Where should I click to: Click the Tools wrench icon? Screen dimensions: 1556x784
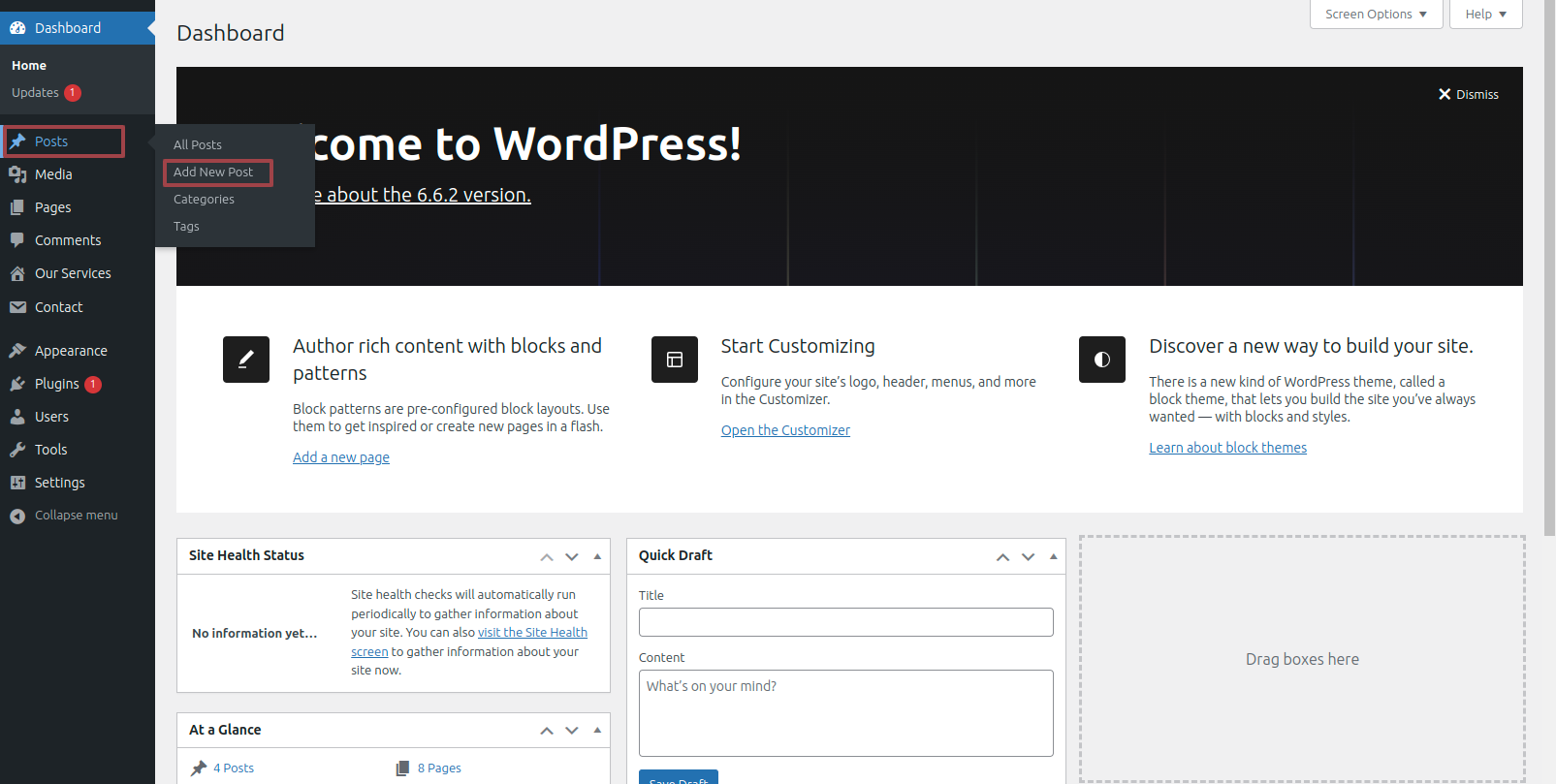point(17,450)
